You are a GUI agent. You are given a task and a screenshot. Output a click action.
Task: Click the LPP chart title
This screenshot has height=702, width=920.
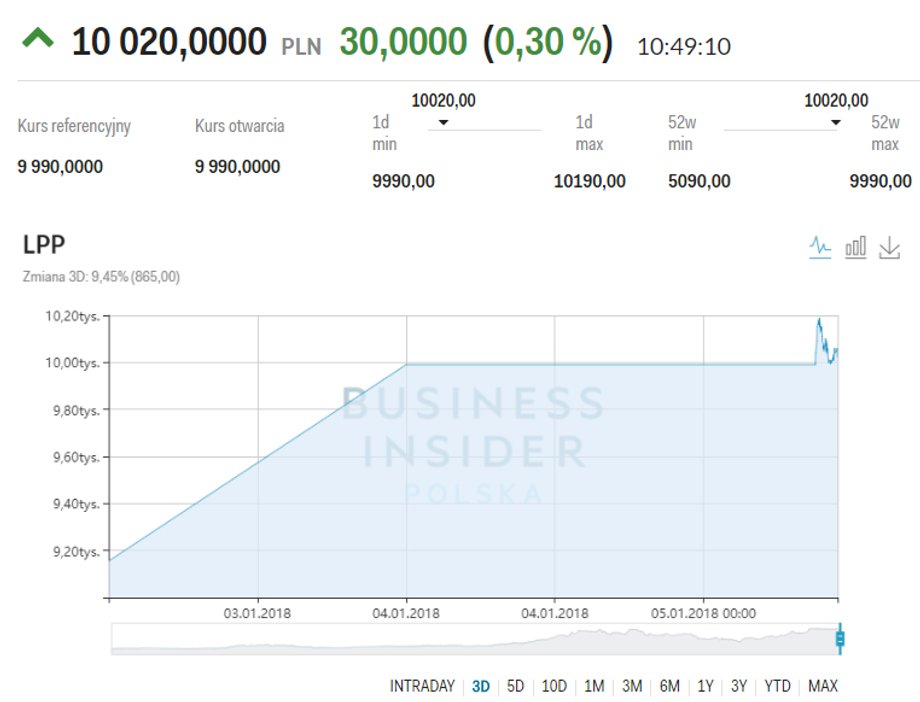click(43, 244)
